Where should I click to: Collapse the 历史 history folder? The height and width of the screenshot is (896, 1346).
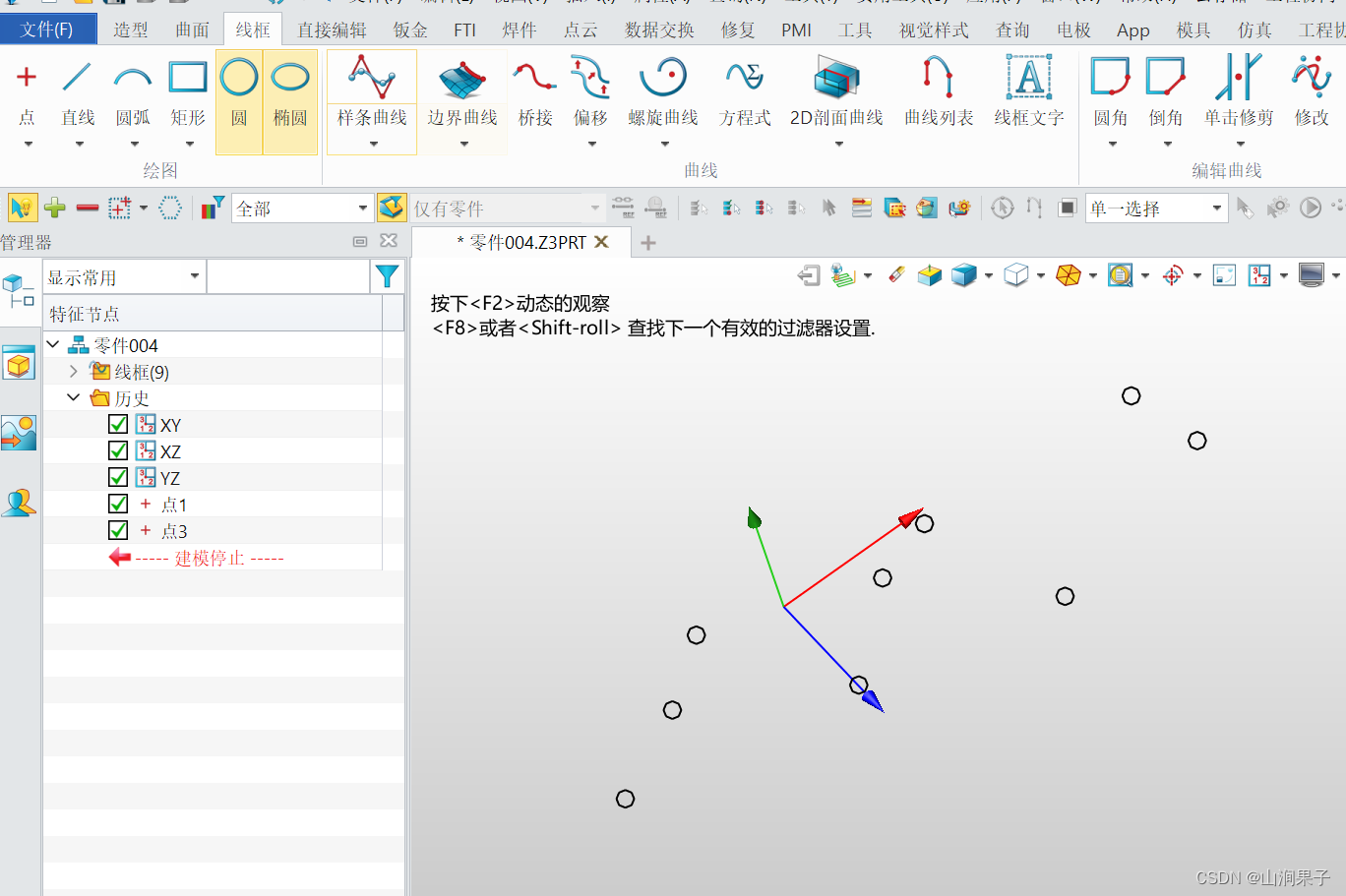(74, 397)
